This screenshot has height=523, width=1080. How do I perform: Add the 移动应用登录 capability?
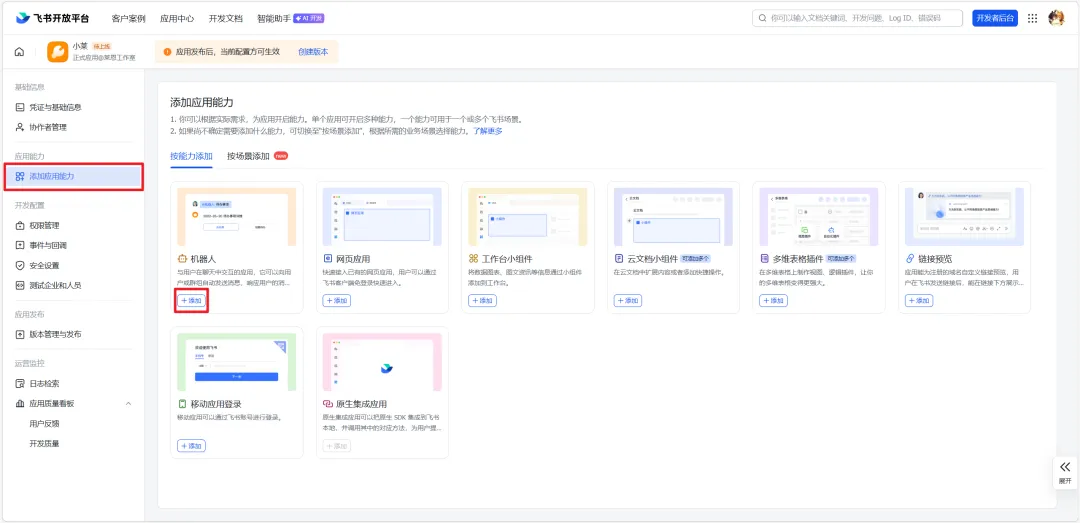pos(191,447)
